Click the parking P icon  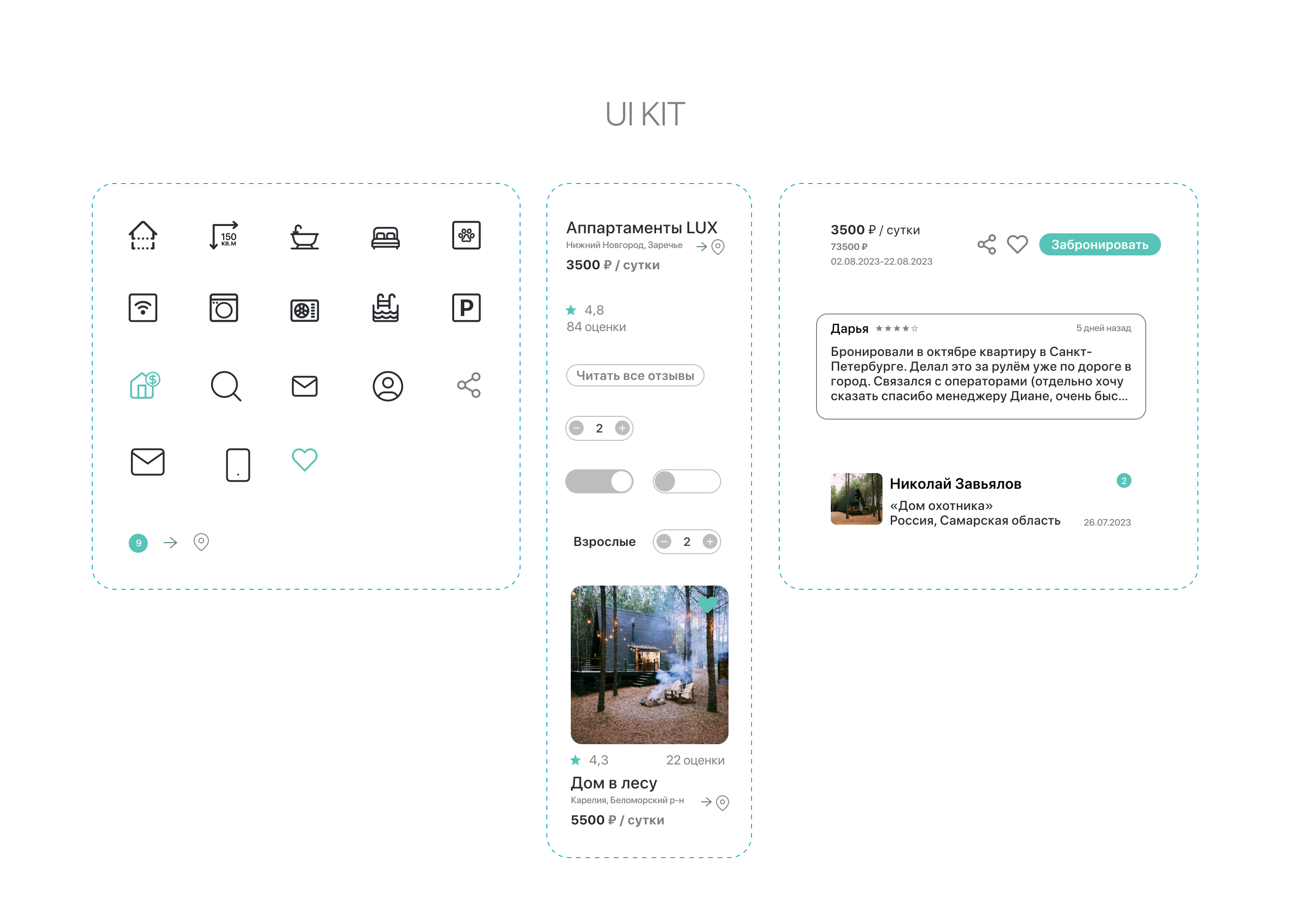point(466,308)
